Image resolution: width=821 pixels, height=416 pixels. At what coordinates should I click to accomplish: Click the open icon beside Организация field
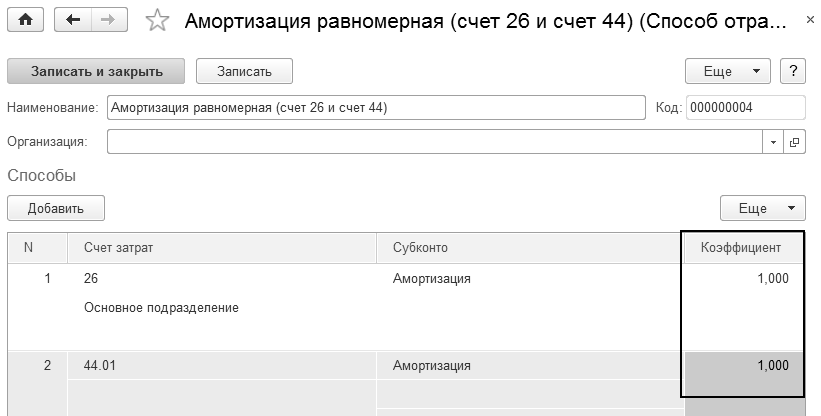click(795, 142)
